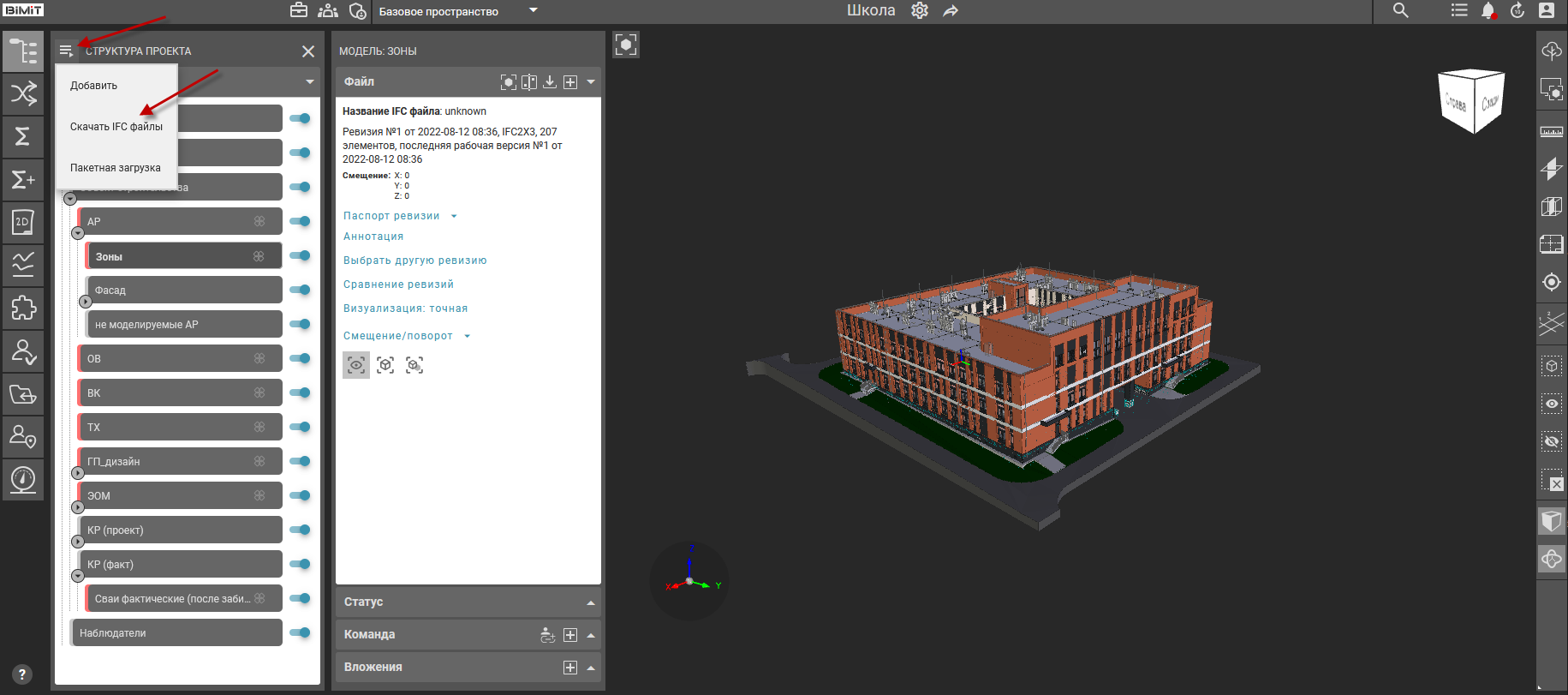Image resolution: width=1568 pixels, height=695 pixels.
Task: Click the puzzle-piece plugins icon
Action: click(23, 308)
